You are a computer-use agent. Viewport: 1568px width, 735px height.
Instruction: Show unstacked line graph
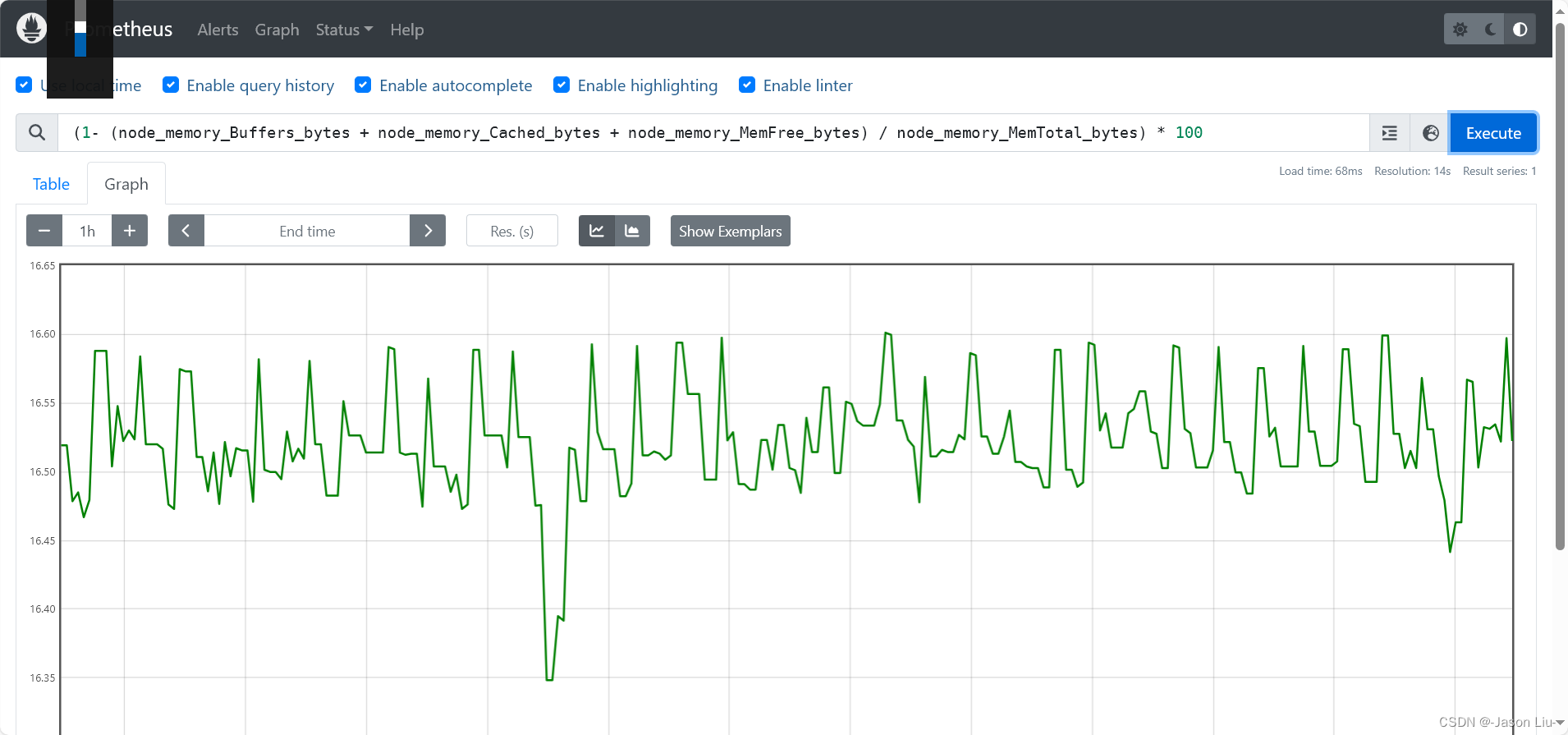pos(597,231)
